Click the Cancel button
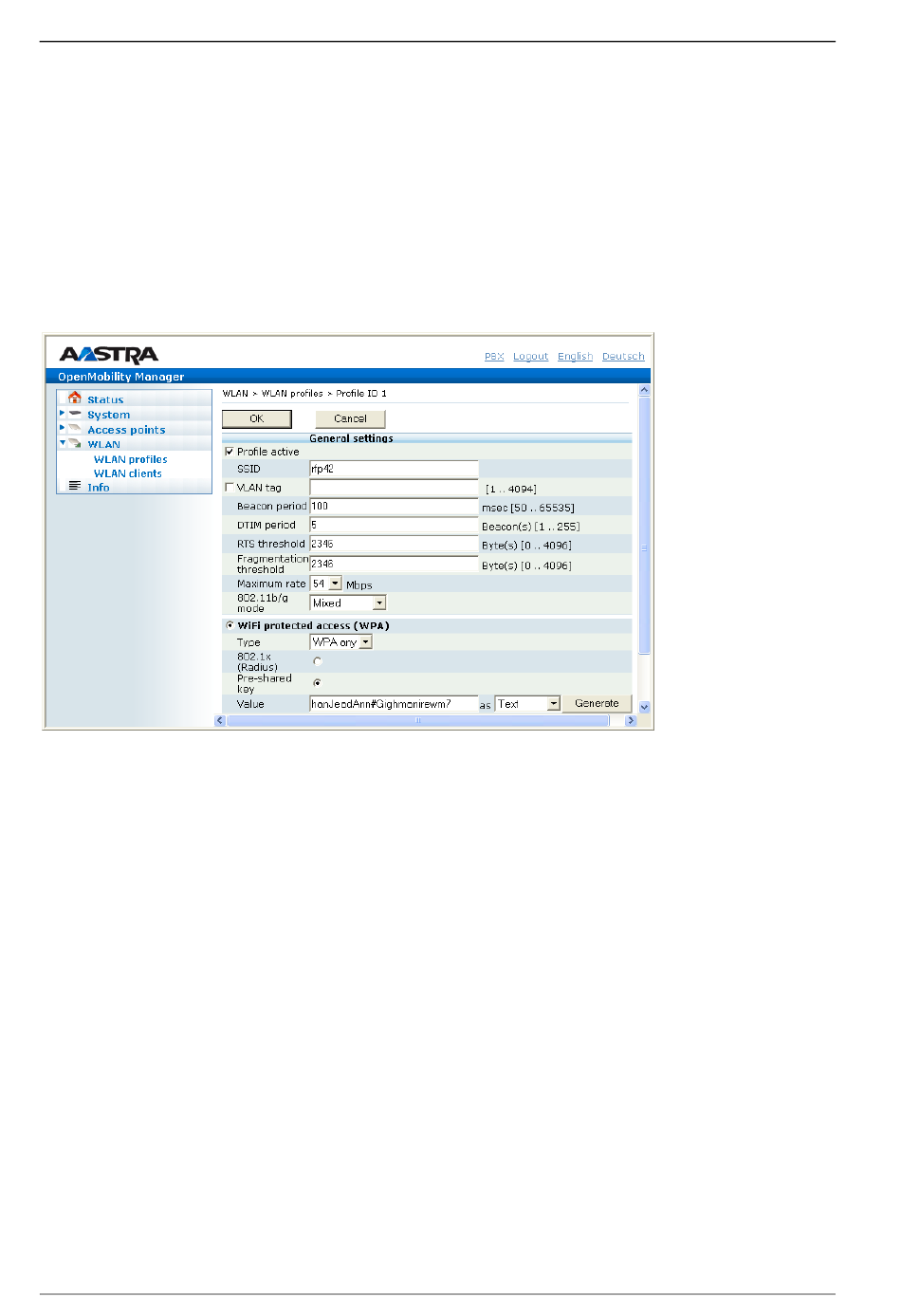 tap(350, 418)
